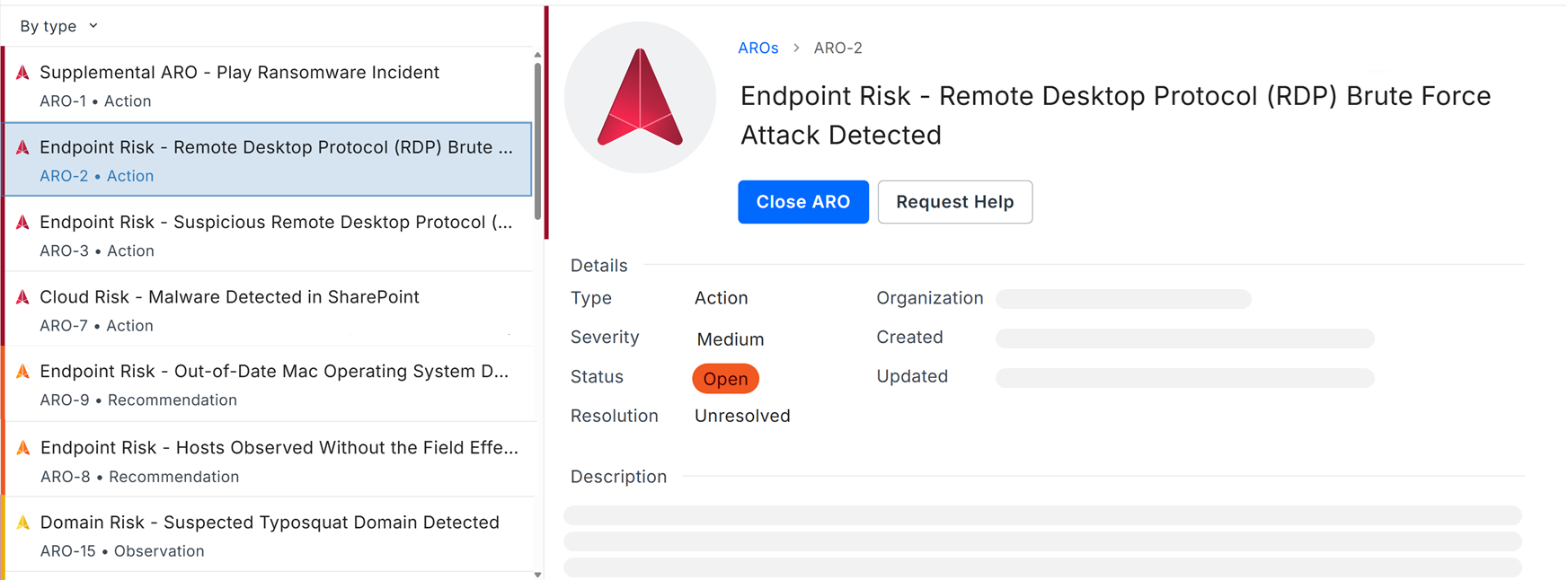Click the orange icon beside ARO-8 Hosts Observed
Image resolution: width=1568 pixels, height=580 pixels.
23,447
